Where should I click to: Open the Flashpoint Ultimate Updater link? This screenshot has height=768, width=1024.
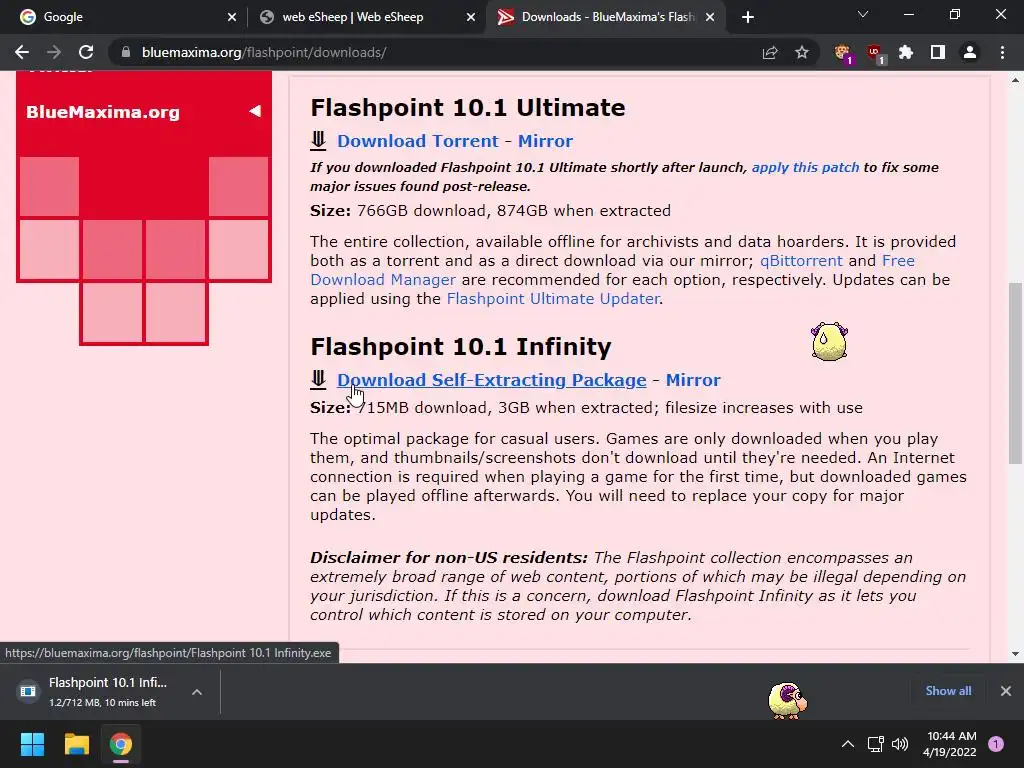coord(553,298)
